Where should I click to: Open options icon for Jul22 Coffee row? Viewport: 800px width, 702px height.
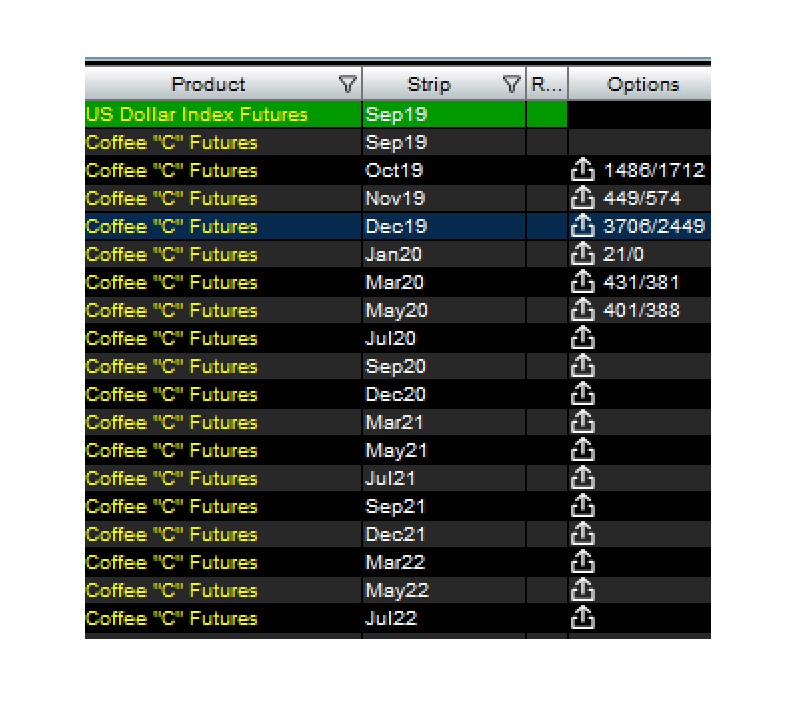[583, 618]
